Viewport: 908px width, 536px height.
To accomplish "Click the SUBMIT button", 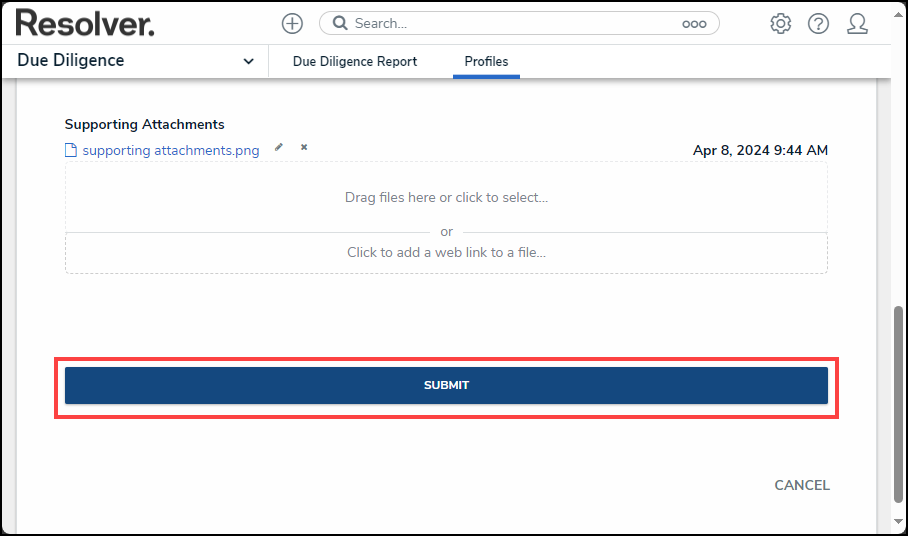I will pyautogui.click(x=446, y=386).
